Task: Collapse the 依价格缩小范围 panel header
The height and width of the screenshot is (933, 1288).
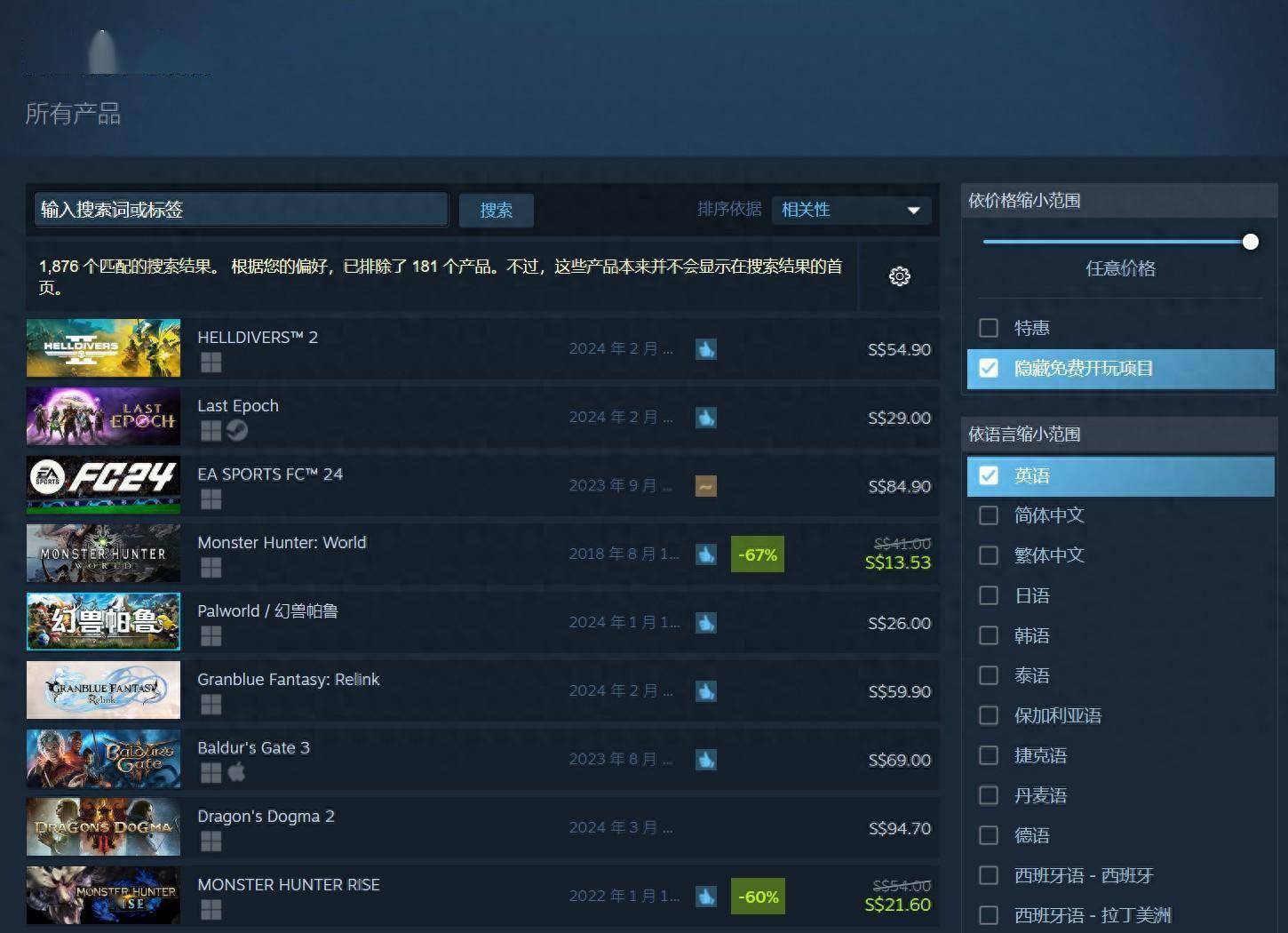Action: (1119, 201)
